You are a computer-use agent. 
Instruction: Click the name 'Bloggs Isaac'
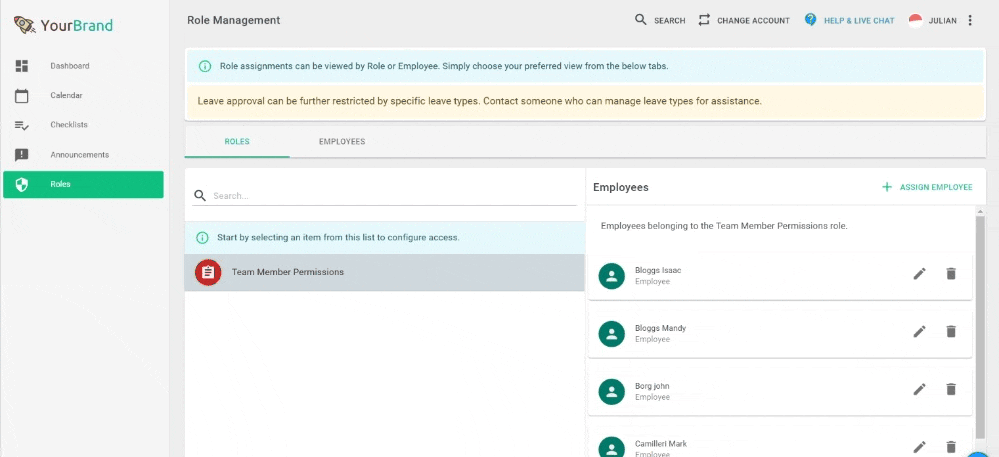pos(658,270)
